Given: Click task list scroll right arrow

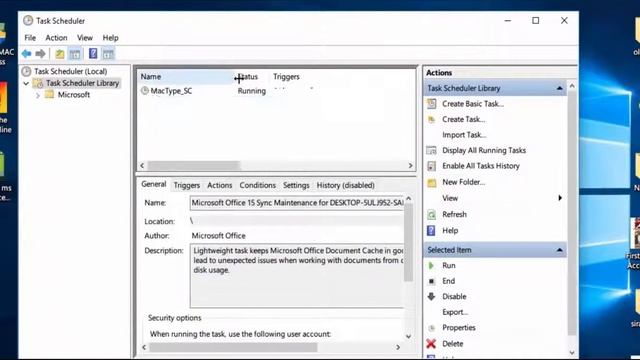Looking at the screenshot, I should coord(410,166).
